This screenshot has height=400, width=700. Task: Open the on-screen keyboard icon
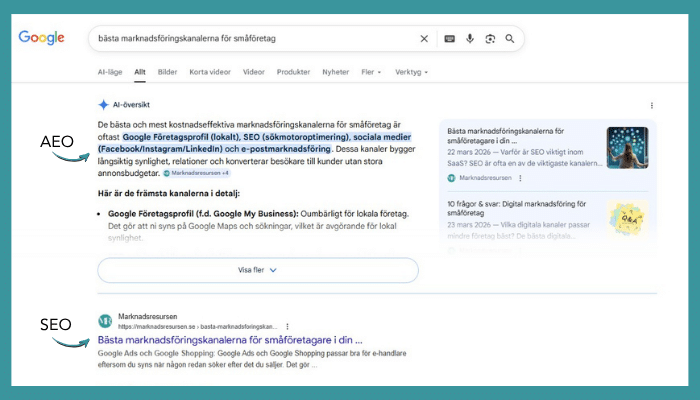(x=450, y=39)
